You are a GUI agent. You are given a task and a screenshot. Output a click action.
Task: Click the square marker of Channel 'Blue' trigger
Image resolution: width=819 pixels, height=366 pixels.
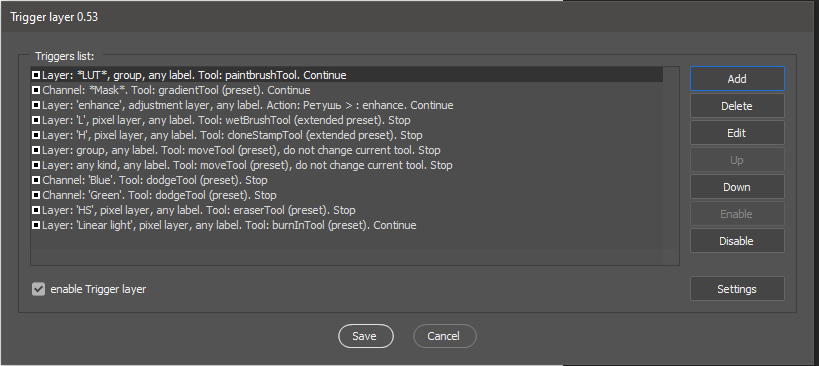point(36,181)
